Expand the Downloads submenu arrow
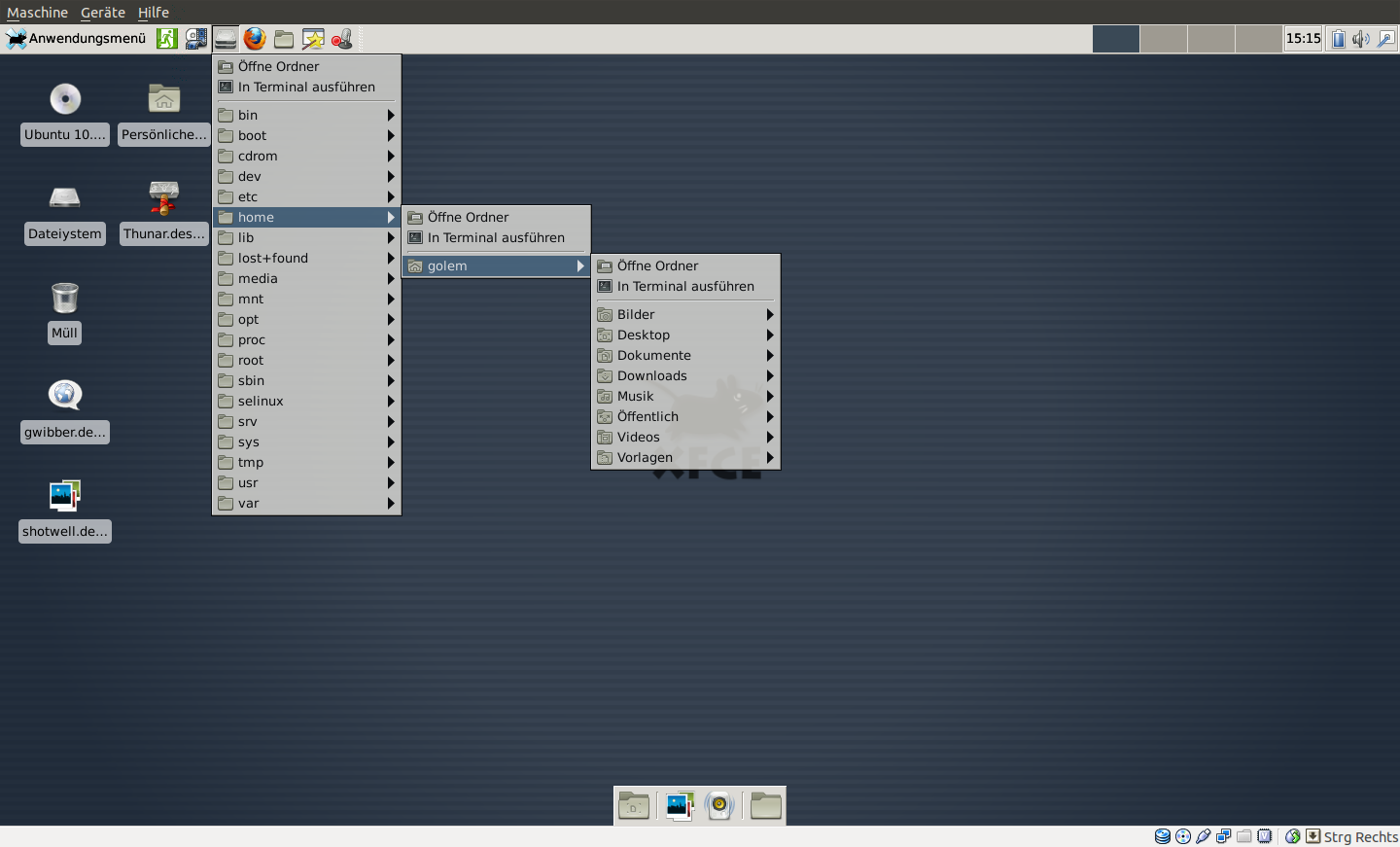1400x847 pixels. [769, 375]
